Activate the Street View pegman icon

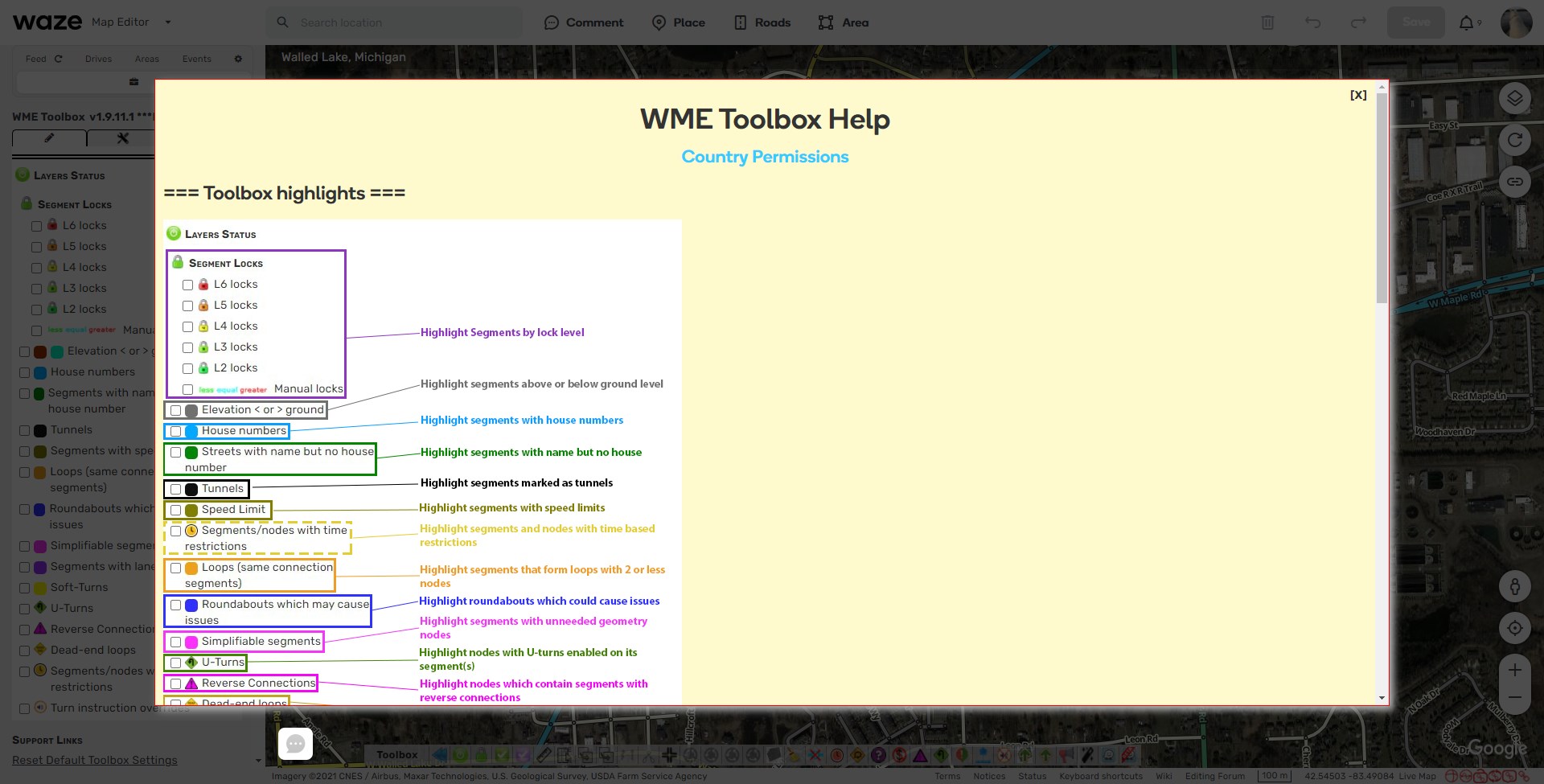click(x=1514, y=586)
